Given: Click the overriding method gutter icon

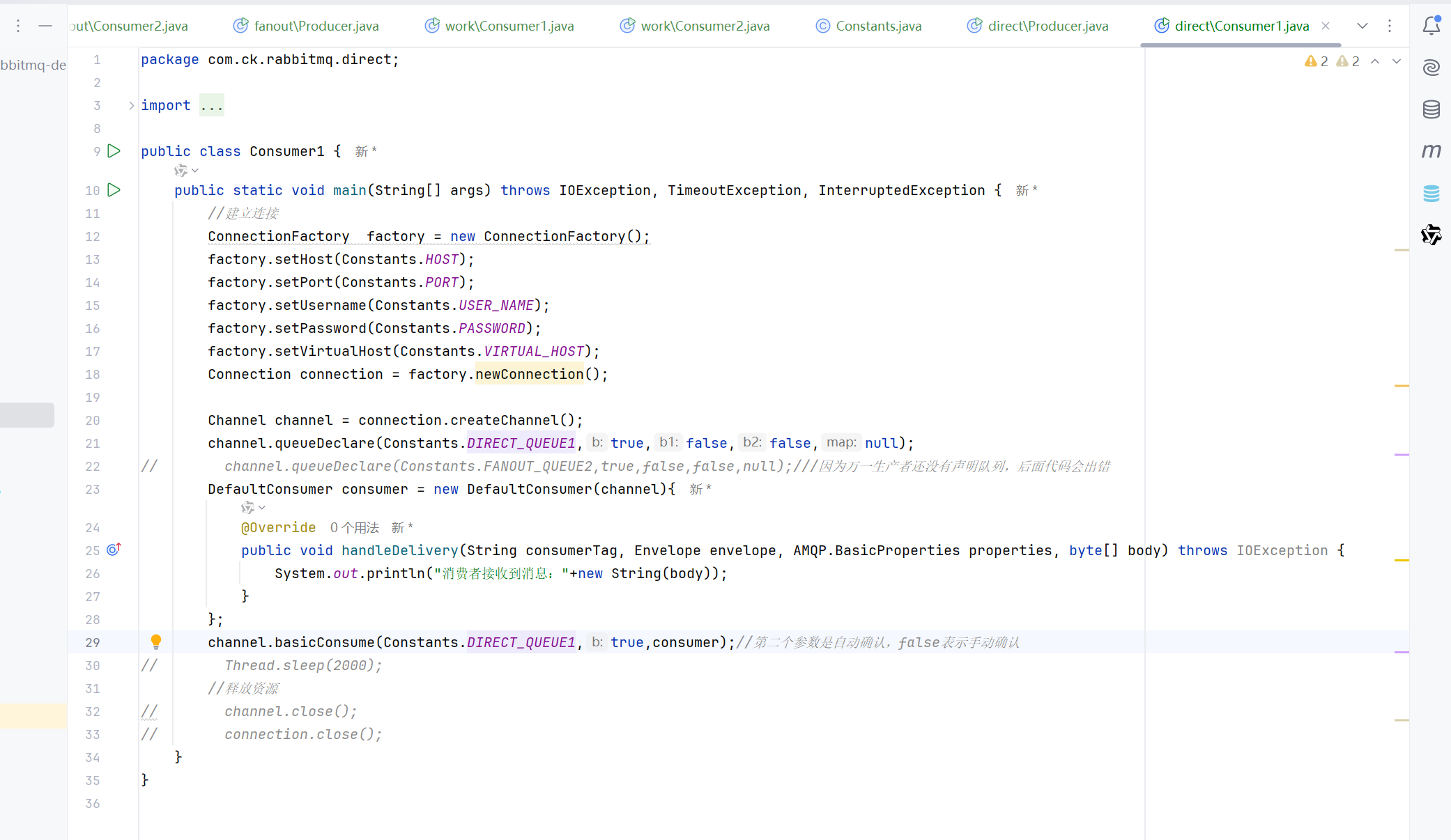Looking at the screenshot, I should [x=114, y=550].
